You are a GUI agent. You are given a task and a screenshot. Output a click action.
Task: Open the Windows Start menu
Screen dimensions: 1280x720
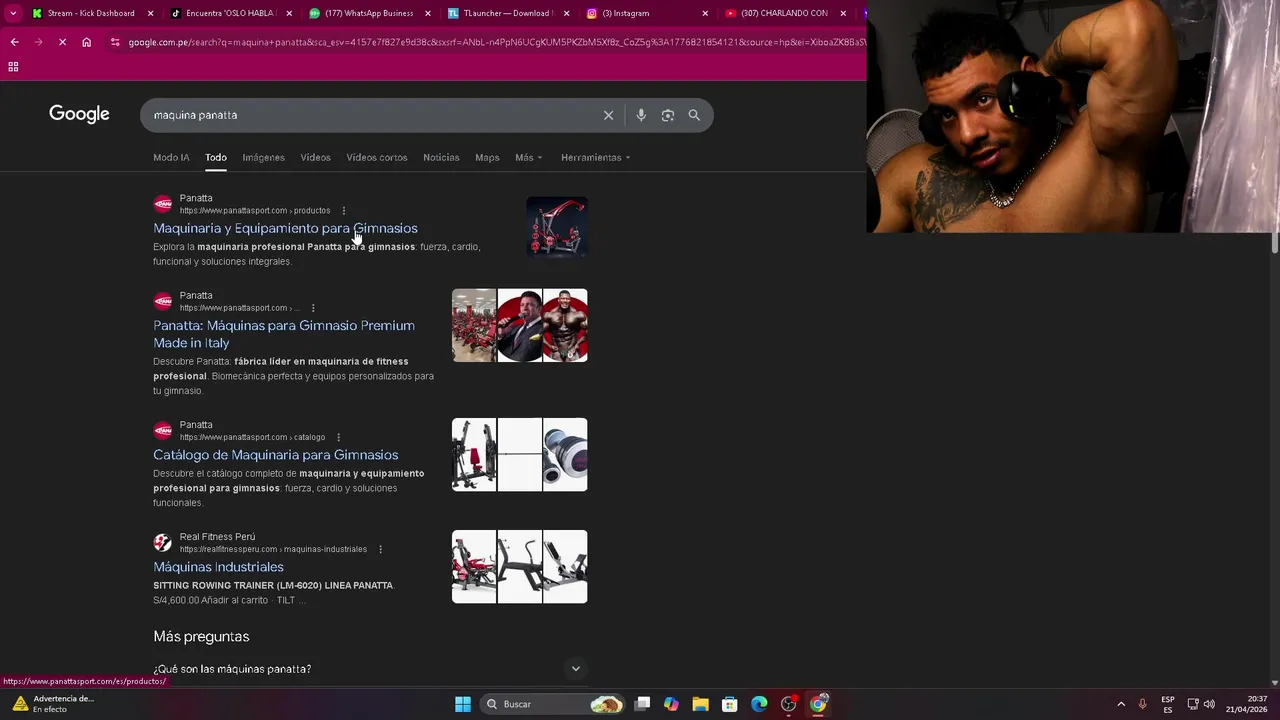click(x=463, y=704)
